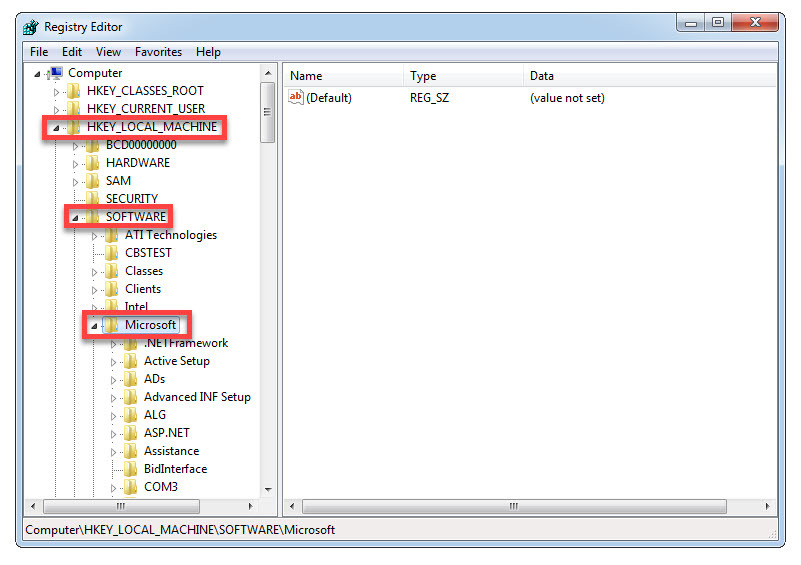The height and width of the screenshot is (565, 801).
Task: Click the REG_SZ type cell
Action: 429,98
